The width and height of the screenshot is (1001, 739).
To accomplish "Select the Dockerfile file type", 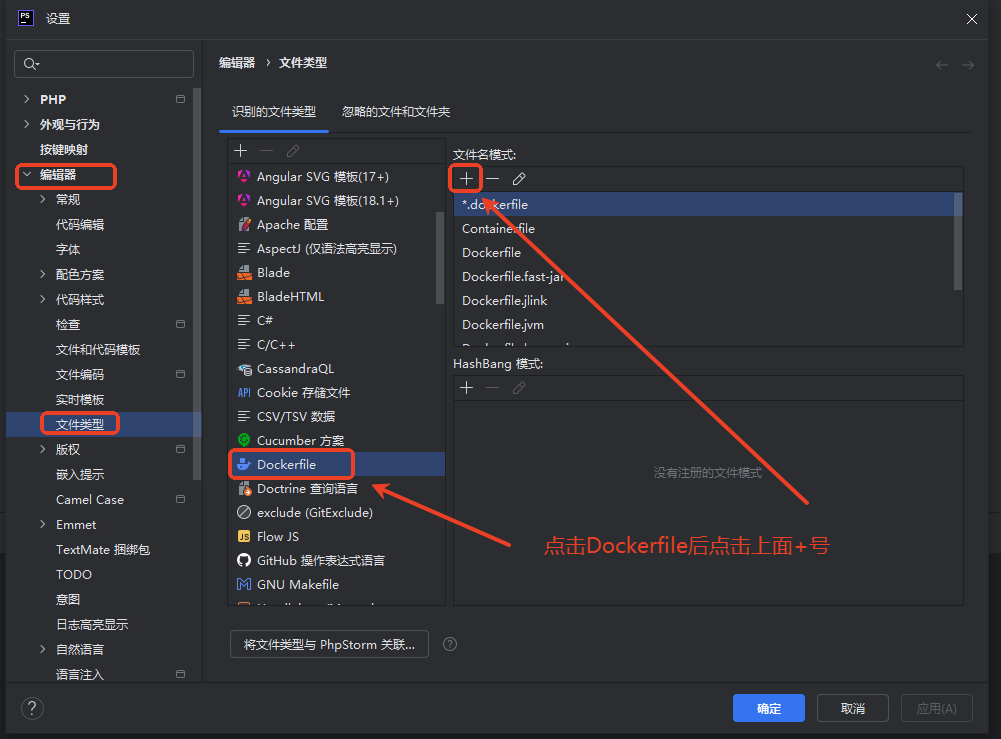I will 286,464.
